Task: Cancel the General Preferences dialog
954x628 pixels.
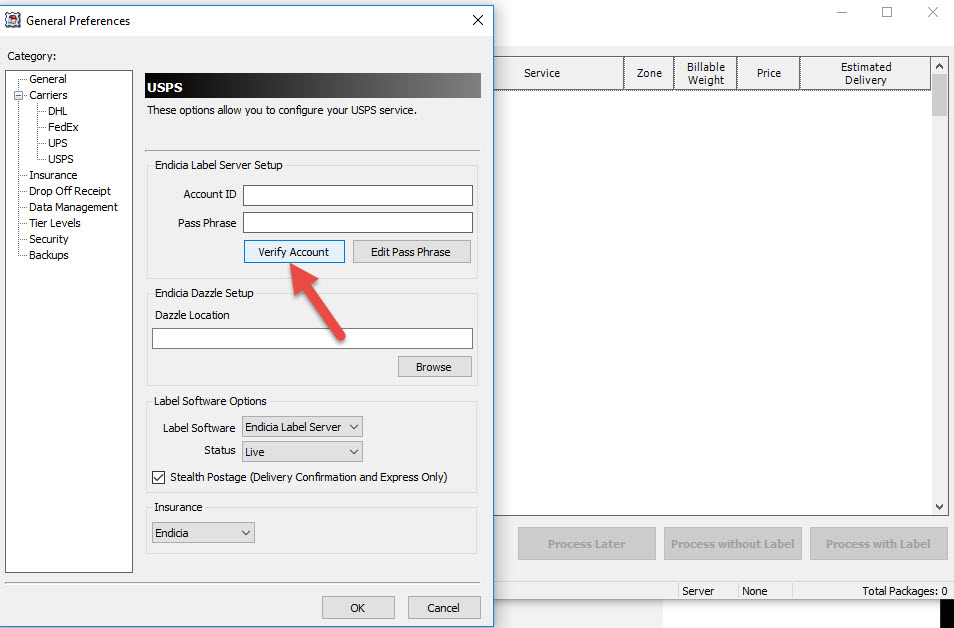Action: [444, 607]
